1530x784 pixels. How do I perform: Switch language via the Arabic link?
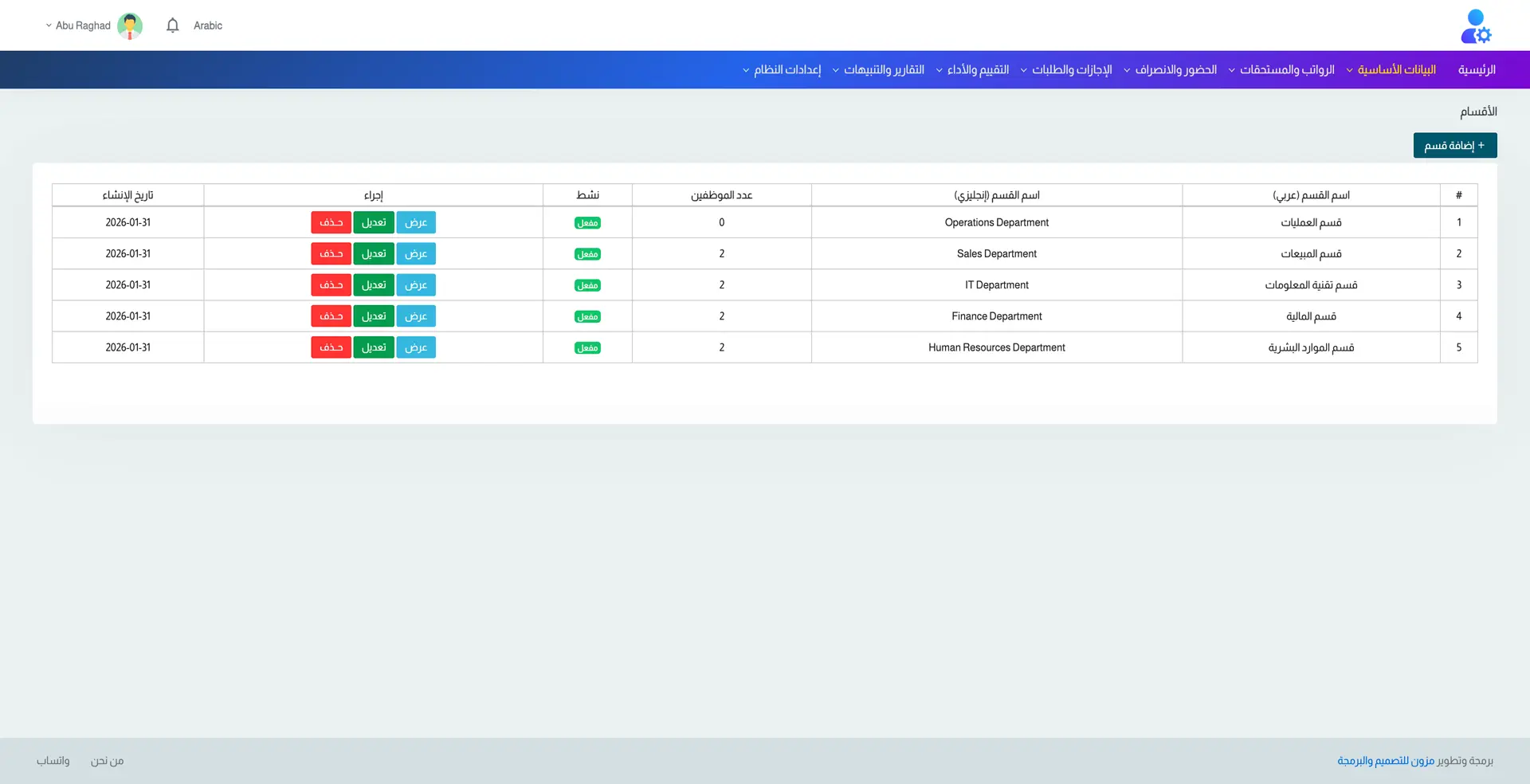click(x=208, y=25)
